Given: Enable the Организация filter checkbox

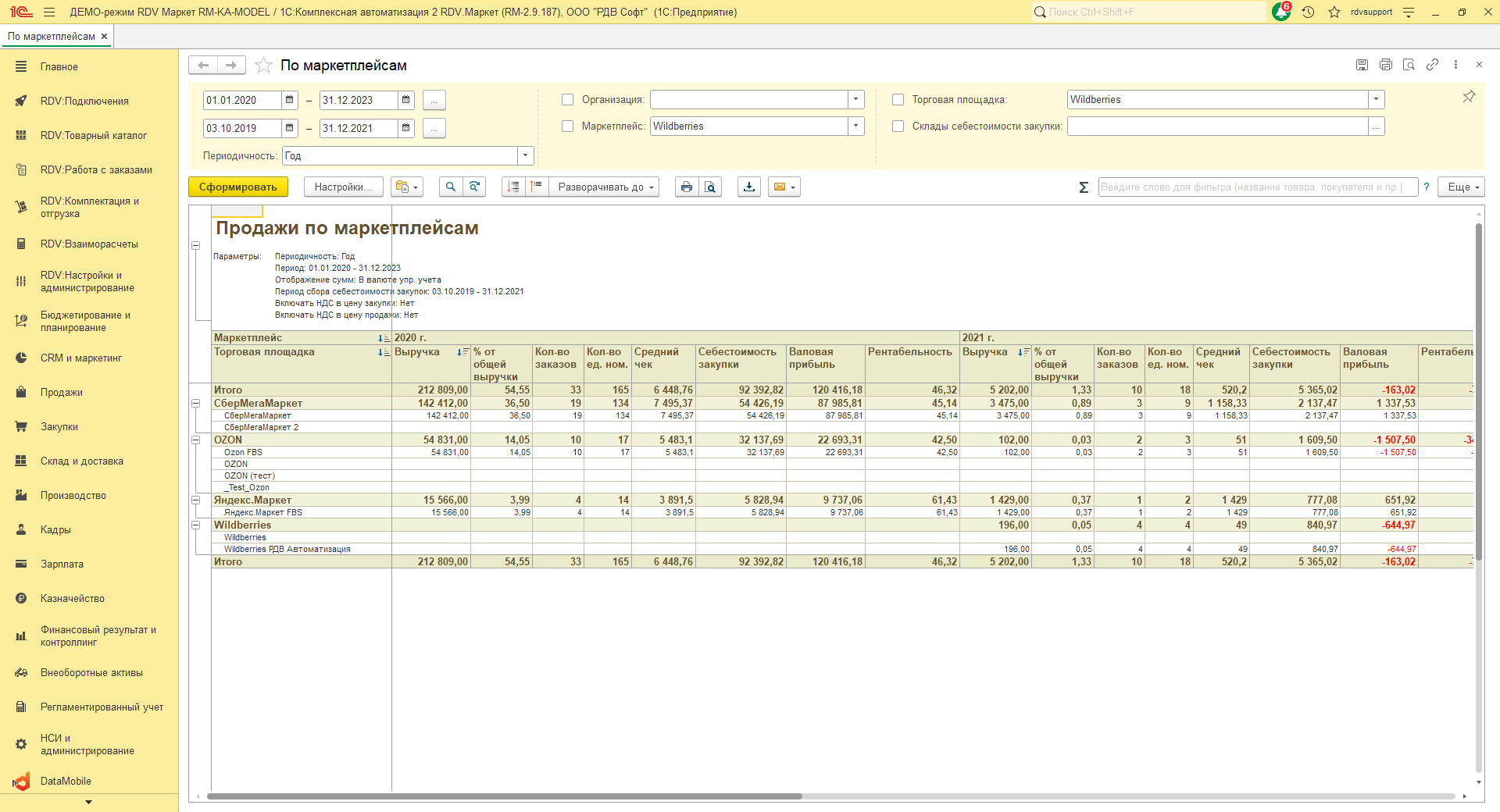Looking at the screenshot, I should pyautogui.click(x=568, y=100).
